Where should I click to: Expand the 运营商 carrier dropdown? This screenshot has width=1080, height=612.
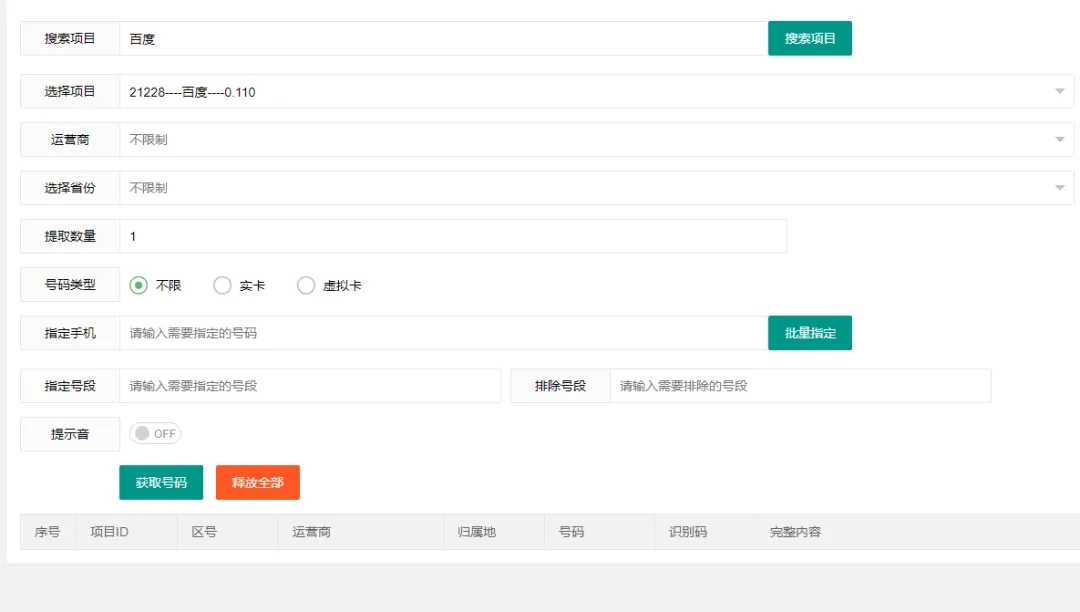[x=596, y=140]
